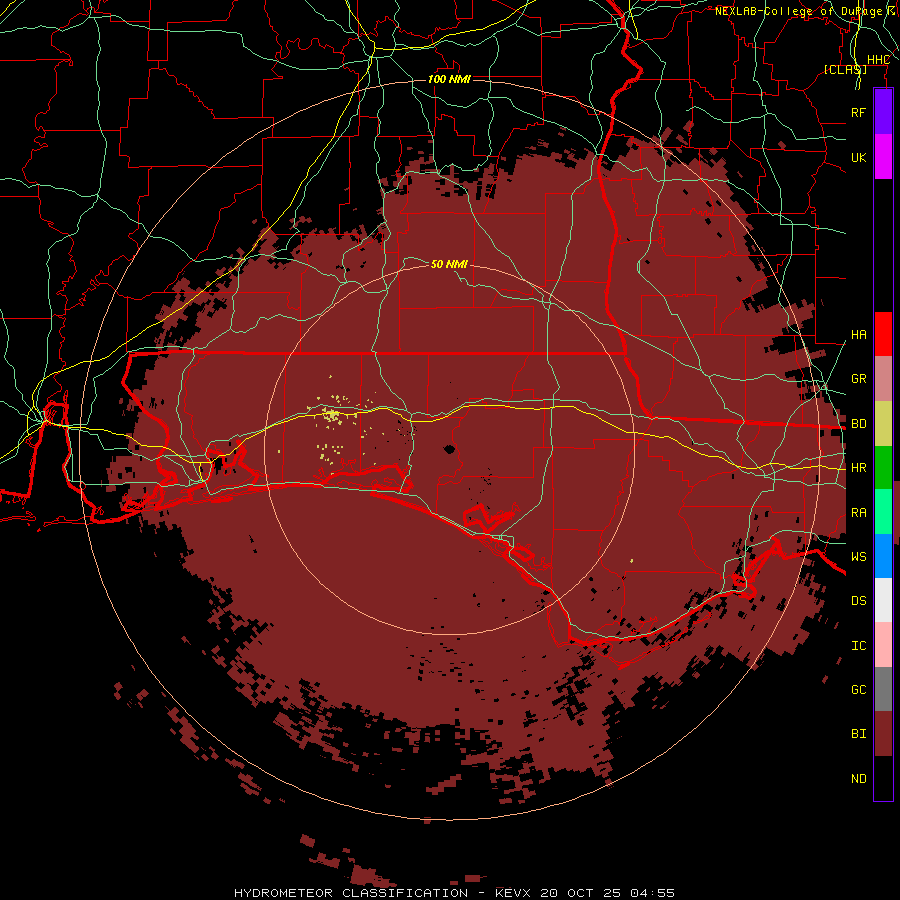This screenshot has width=900, height=900.
Task: Click the HA legend label
Action: pos(858,334)
